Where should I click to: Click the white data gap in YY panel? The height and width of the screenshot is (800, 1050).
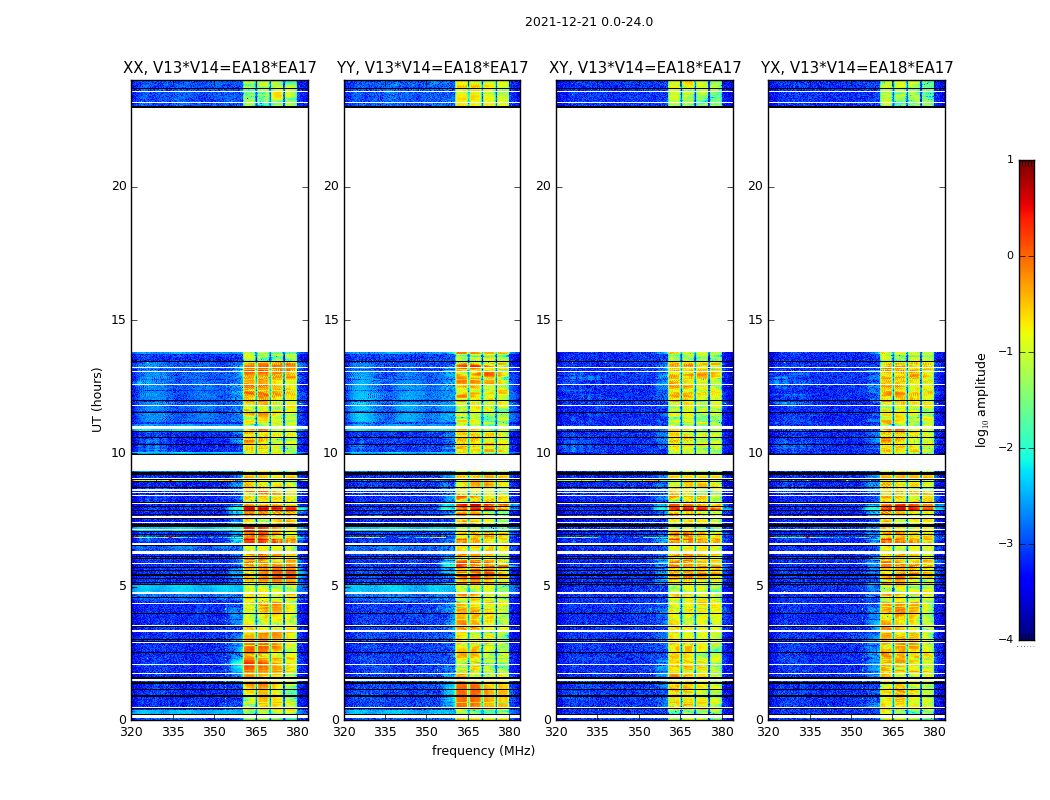(x=433, y=230)
